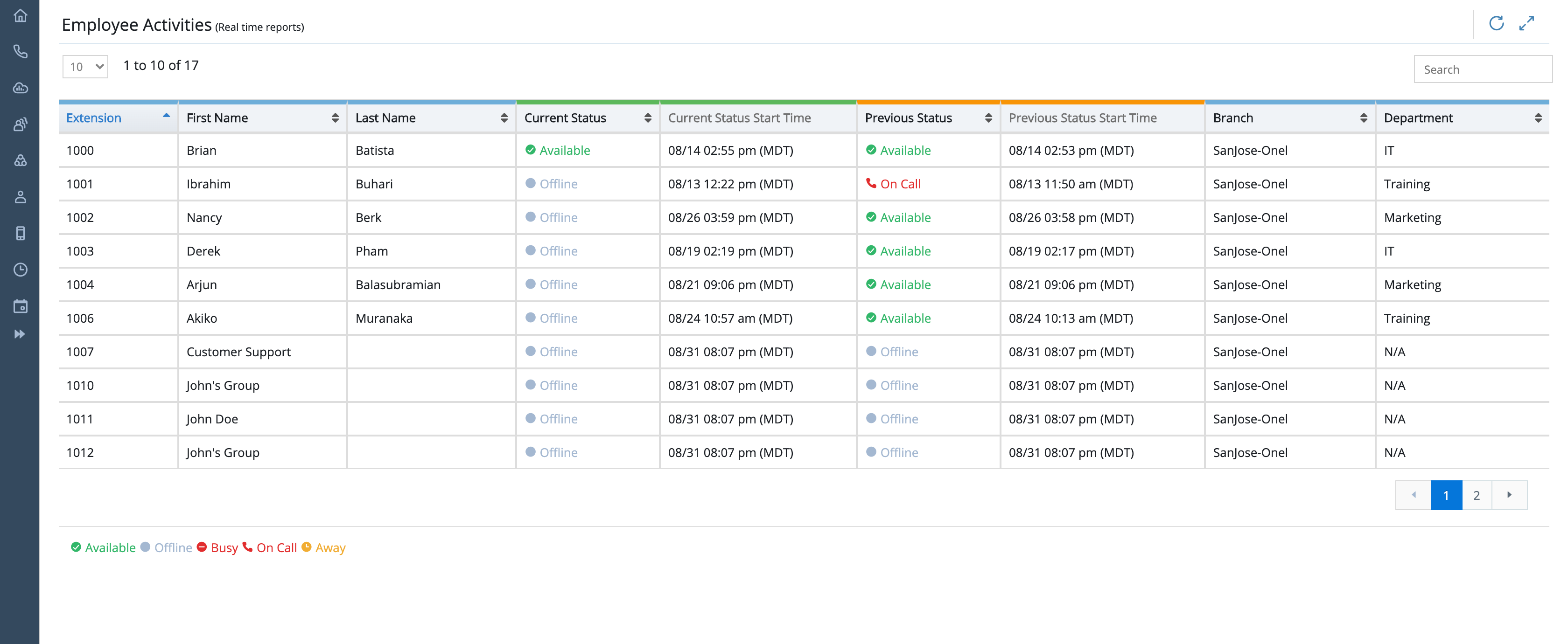This screenshot has height=644, width=1568.
Task: Click the Employee Activities title
Action: coord(136,25)
